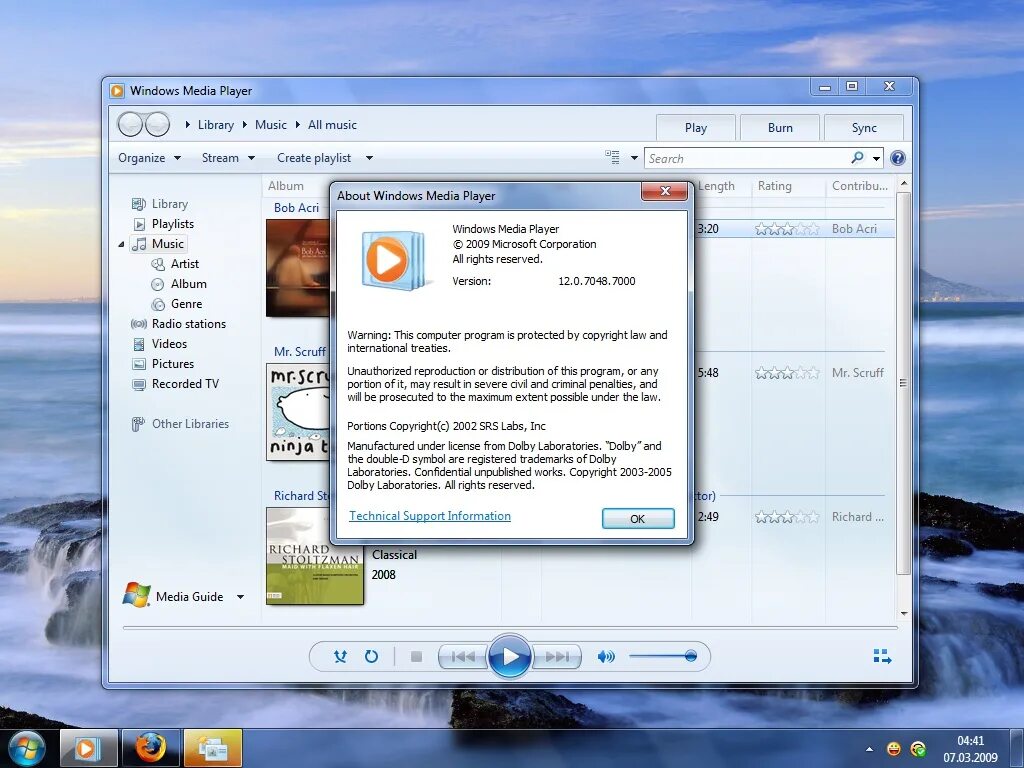Switch to the Play tab

(696, 127)
